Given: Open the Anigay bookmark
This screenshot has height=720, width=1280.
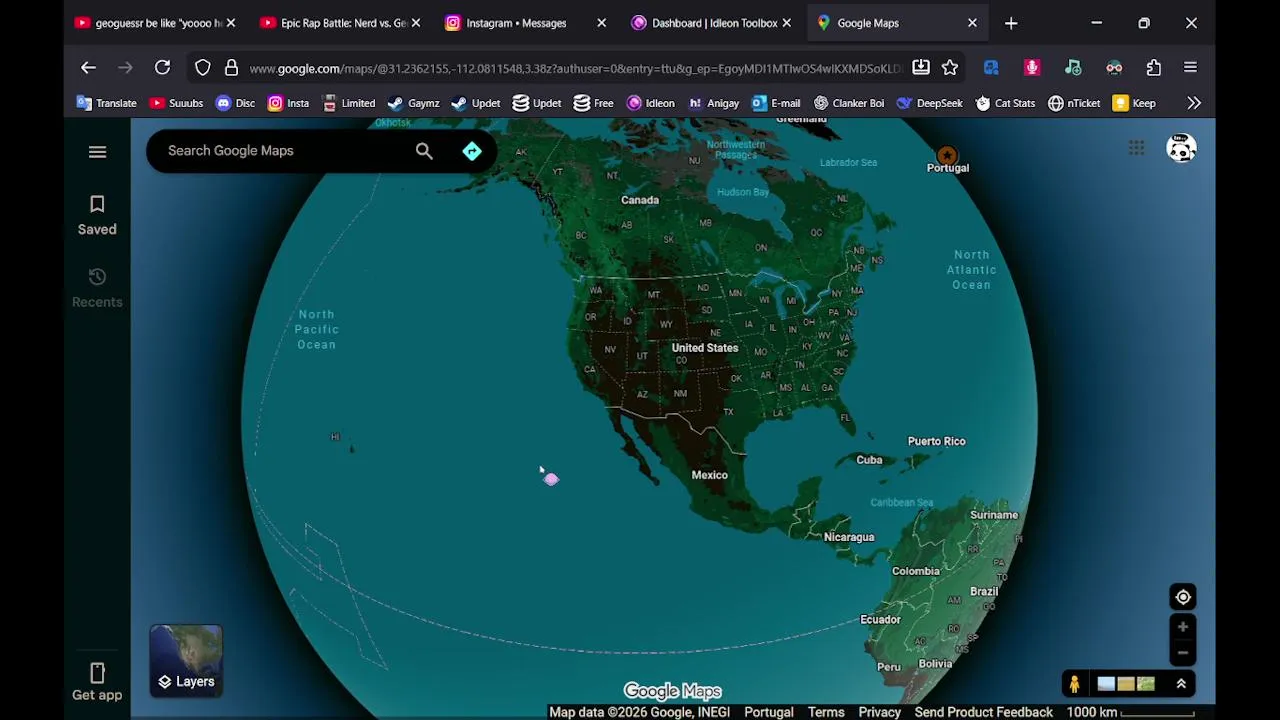Looking at the screenshot, I should pos(713,103).
